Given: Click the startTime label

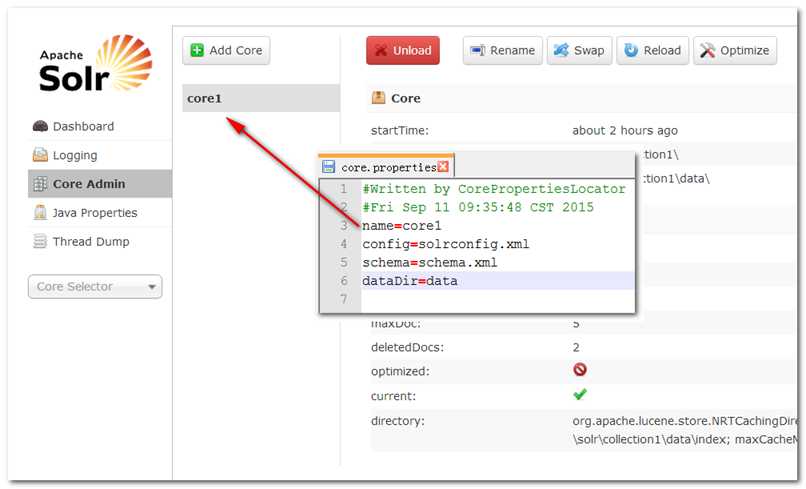Looking at the screenshot, I should (x=399, y=131).
